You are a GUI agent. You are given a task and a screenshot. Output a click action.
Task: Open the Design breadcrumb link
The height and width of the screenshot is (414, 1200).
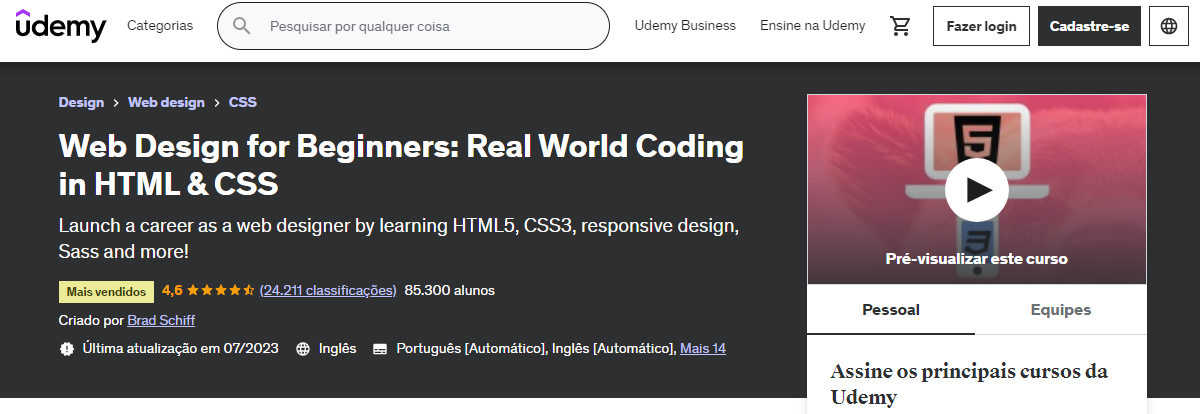click(81, 102)
